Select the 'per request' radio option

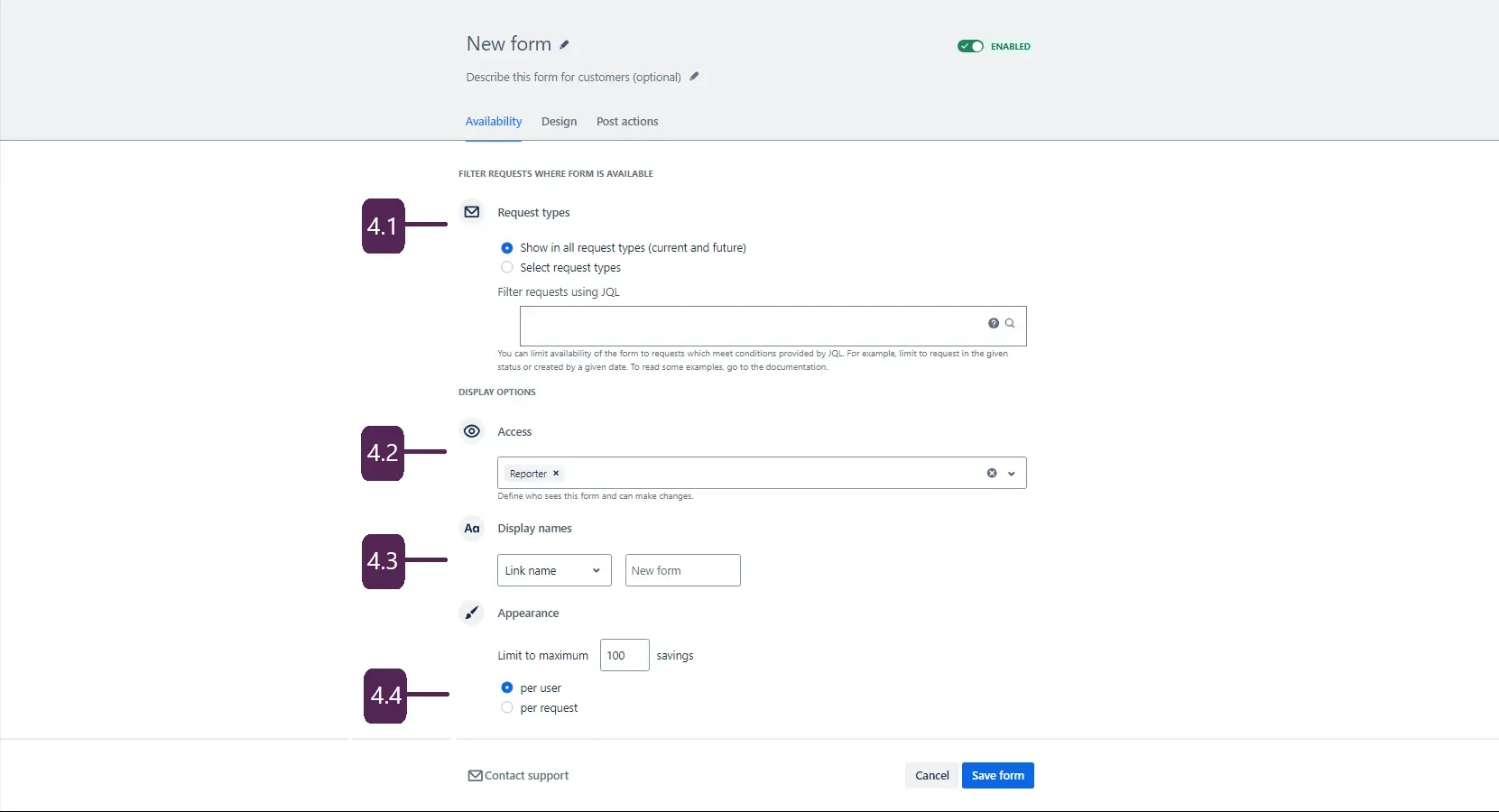[x=506, y=707]
